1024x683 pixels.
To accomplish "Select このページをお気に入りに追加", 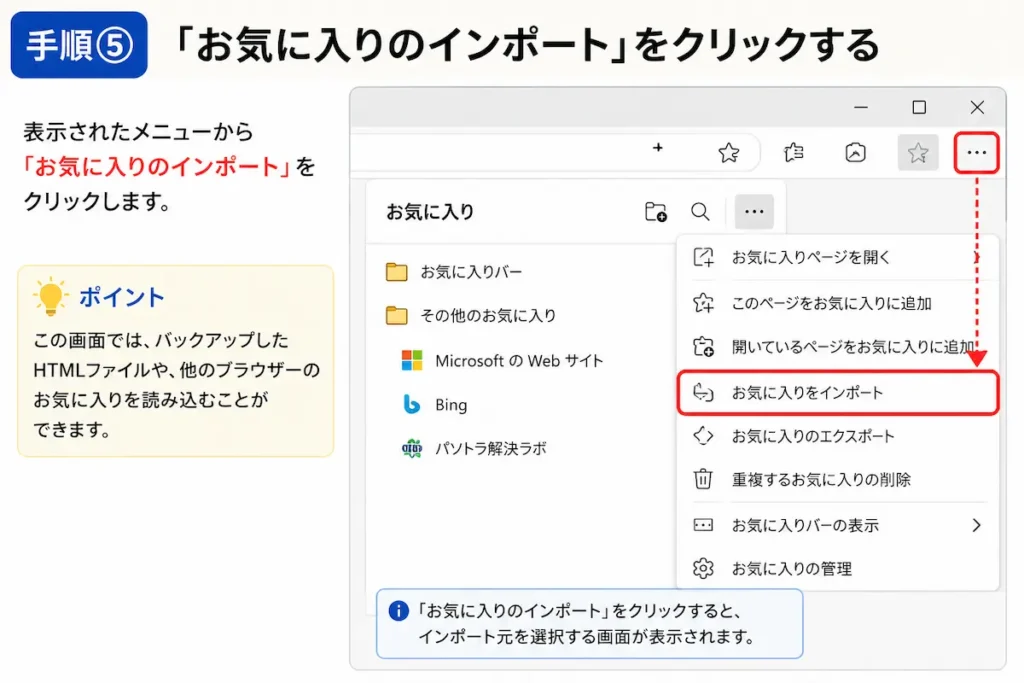I will tap(838, 303).
